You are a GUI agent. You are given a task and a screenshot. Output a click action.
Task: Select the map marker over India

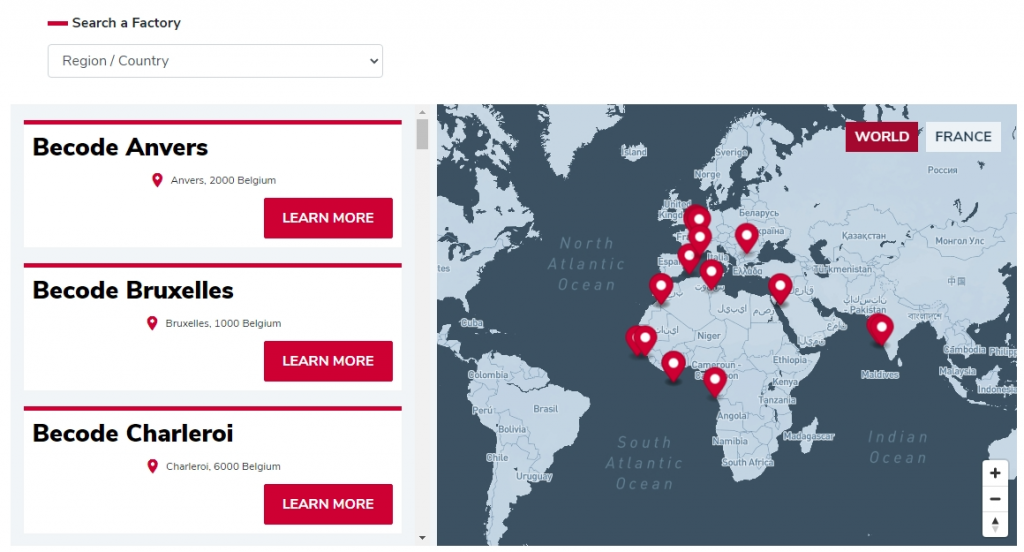click(x=880, y=329)
